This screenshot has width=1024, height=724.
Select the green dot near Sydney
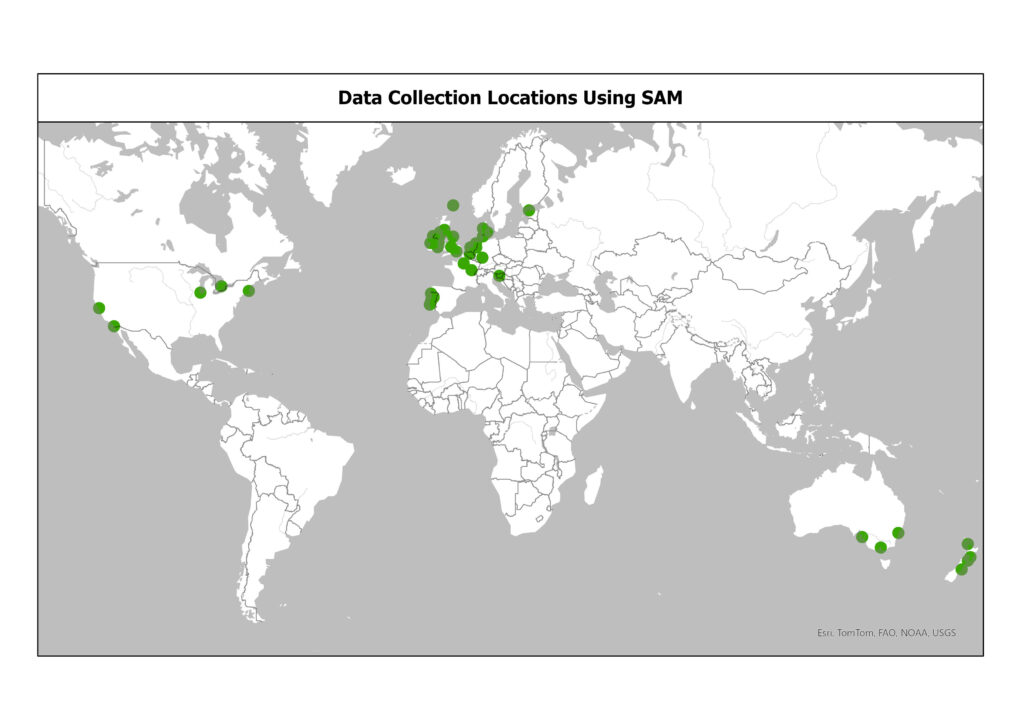point(898,532)
